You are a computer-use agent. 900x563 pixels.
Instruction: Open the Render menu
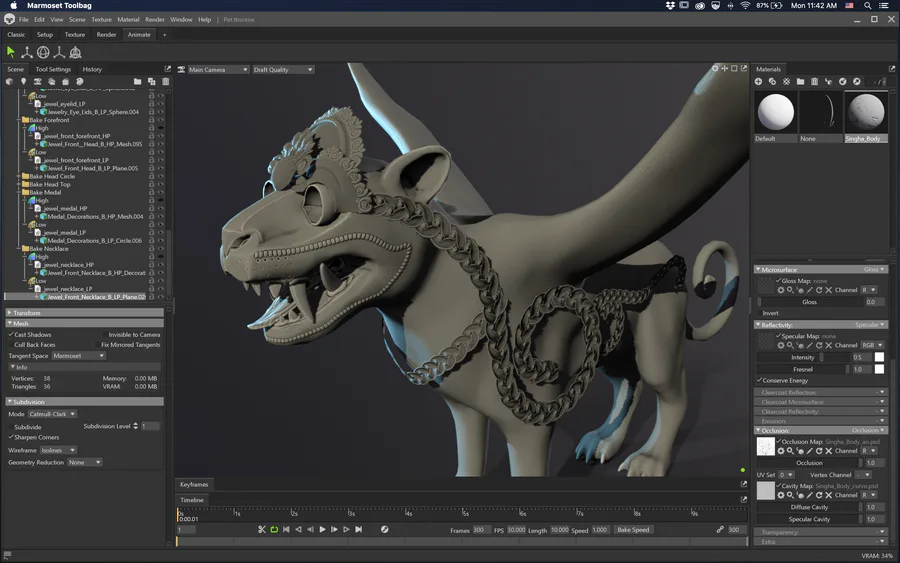point(154,19)
